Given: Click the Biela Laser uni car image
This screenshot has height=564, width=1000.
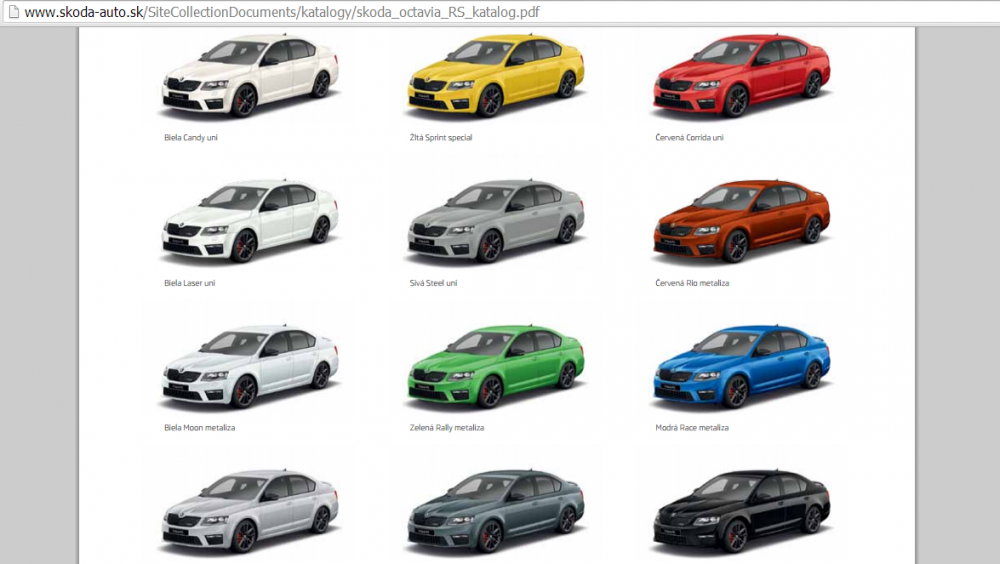Looking at the screenshot, I should (x=250, y=221).
